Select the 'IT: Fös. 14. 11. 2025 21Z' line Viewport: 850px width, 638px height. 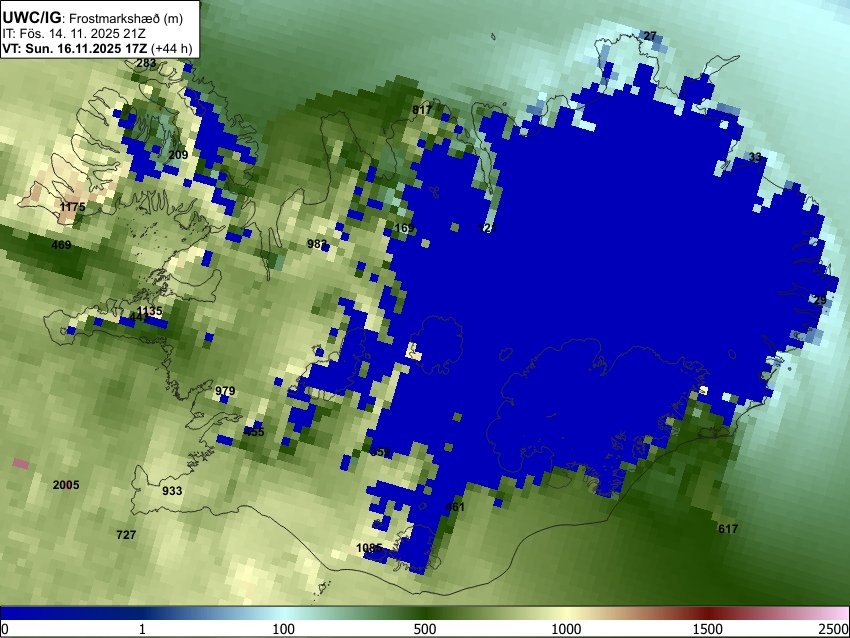pos(74,34)
